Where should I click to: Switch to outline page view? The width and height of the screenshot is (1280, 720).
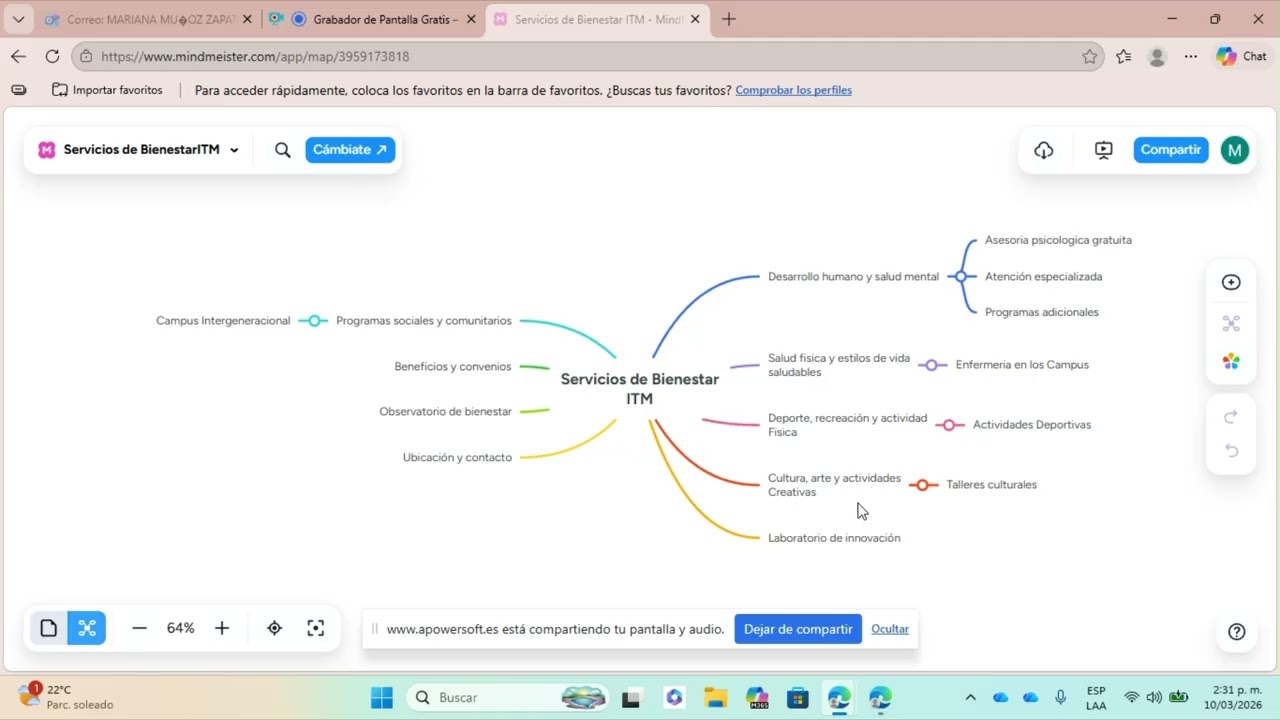[x=49, y=628]
